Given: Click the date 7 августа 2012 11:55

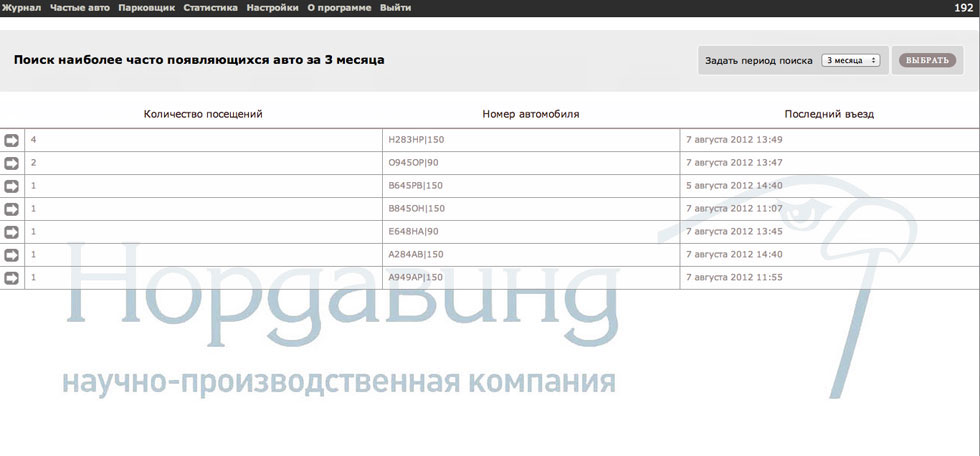Looking at the screenshot, I should pos(734,278).
